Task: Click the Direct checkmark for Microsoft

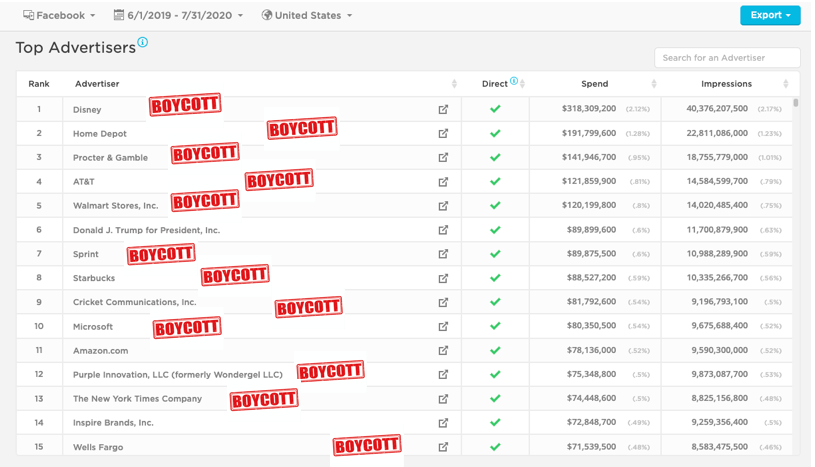Action: tap(495, 326)
